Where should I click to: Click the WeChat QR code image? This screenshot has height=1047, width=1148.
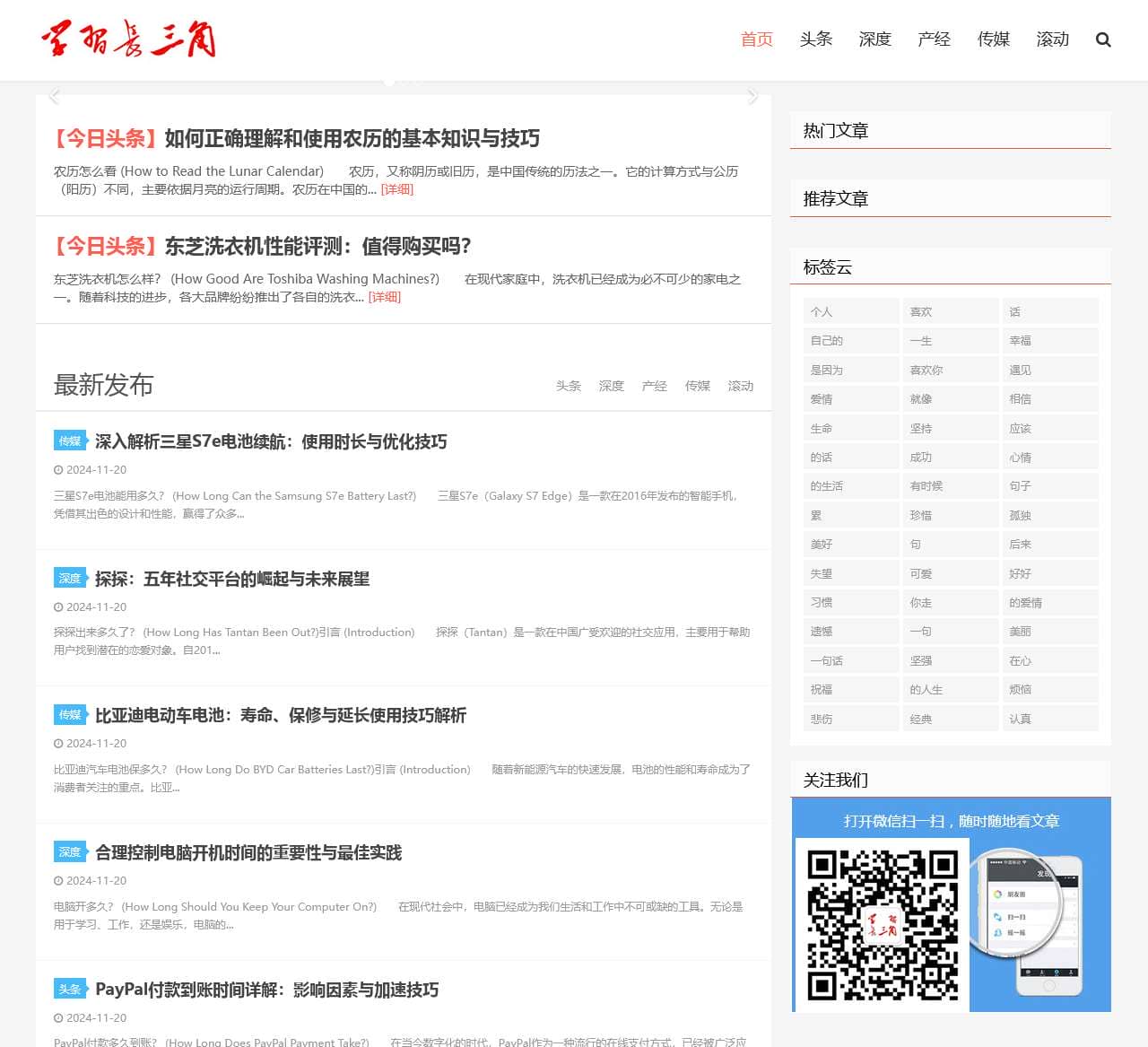(883, 925)
